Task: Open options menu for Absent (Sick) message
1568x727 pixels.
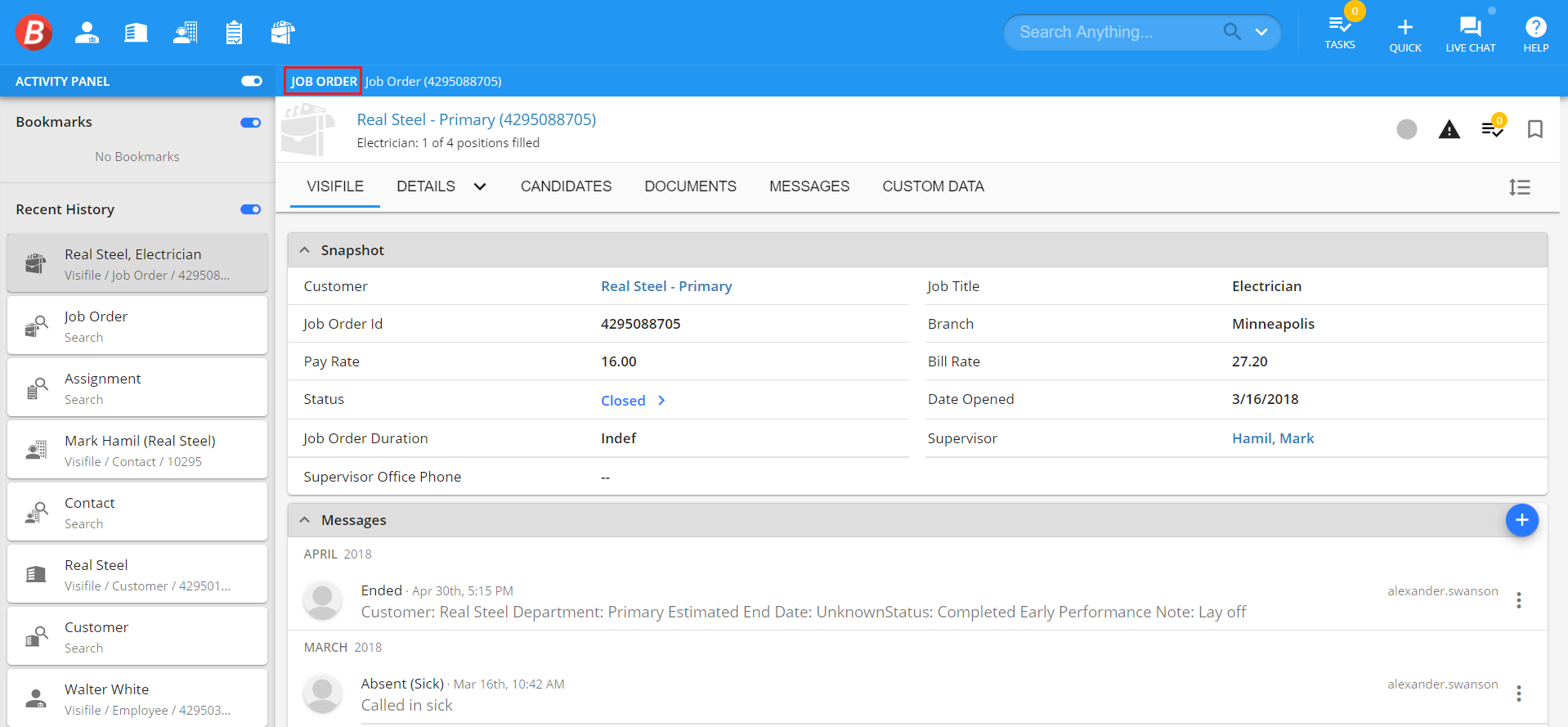Action: pos(1519,693)
